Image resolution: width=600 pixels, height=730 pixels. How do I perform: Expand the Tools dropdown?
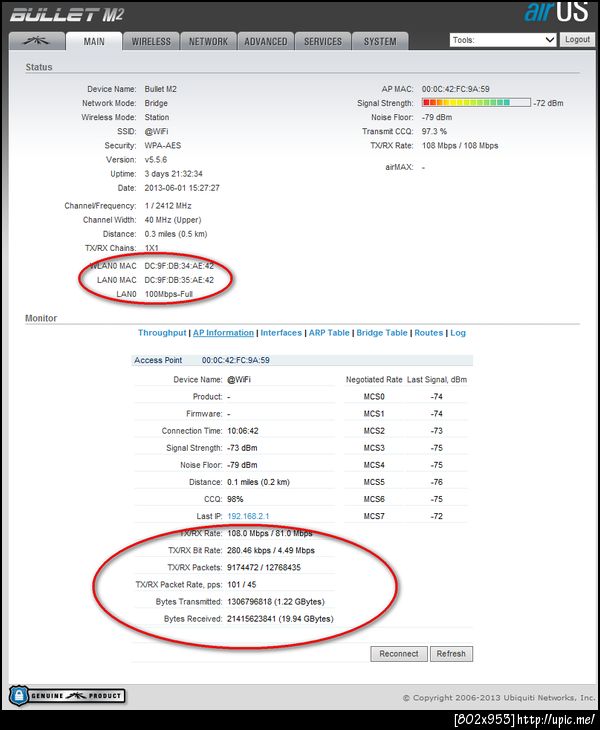click(x=503, y=40)
